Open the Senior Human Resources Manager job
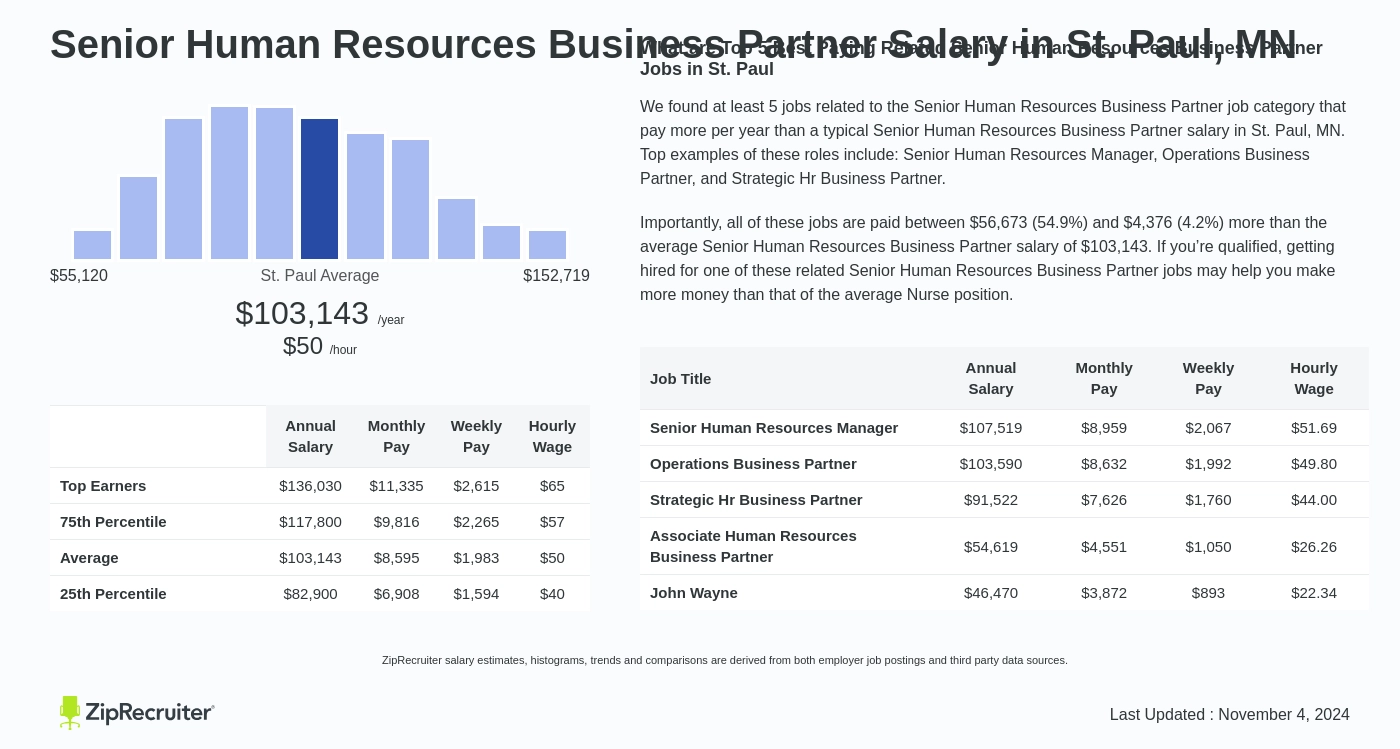The width and height of the screenshot is (1400, 749). click(x=774, y=428)
